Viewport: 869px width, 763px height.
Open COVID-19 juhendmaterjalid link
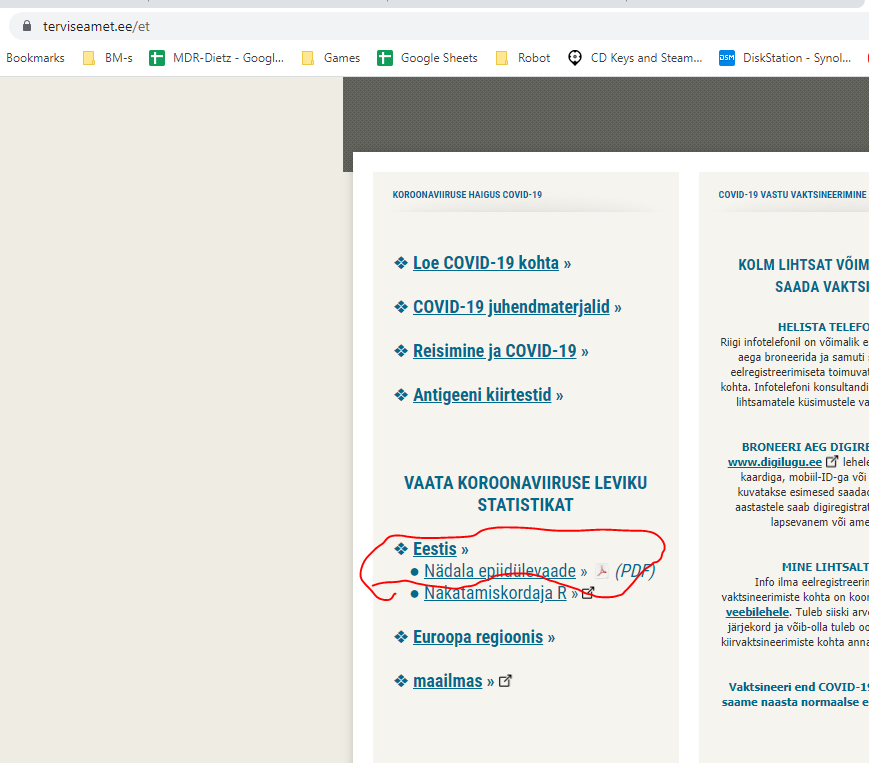(x=512, y=306)
